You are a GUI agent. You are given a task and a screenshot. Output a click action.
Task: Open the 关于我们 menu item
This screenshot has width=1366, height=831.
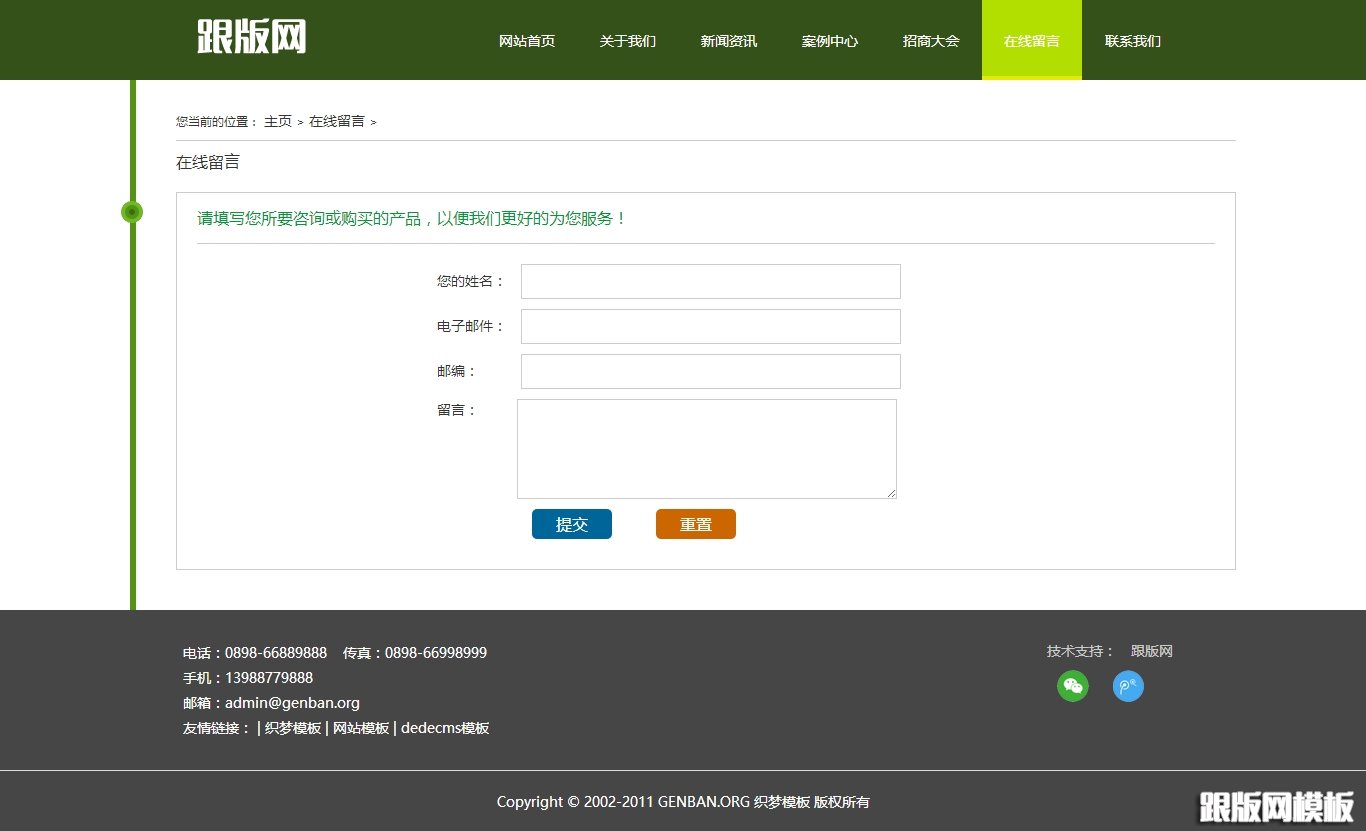point(628,41)
